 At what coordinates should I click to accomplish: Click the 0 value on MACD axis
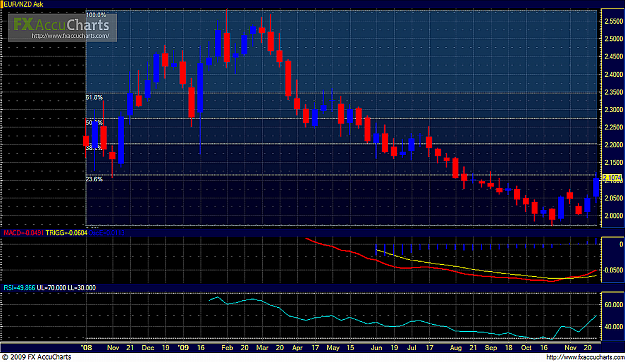click(621, 244)
